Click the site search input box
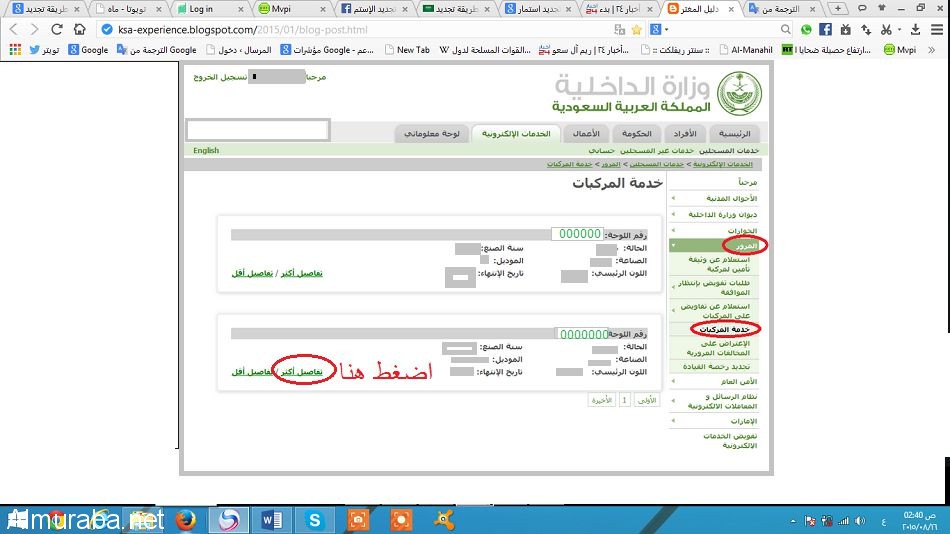Screen dimensions: 950x534 (257, 130)
